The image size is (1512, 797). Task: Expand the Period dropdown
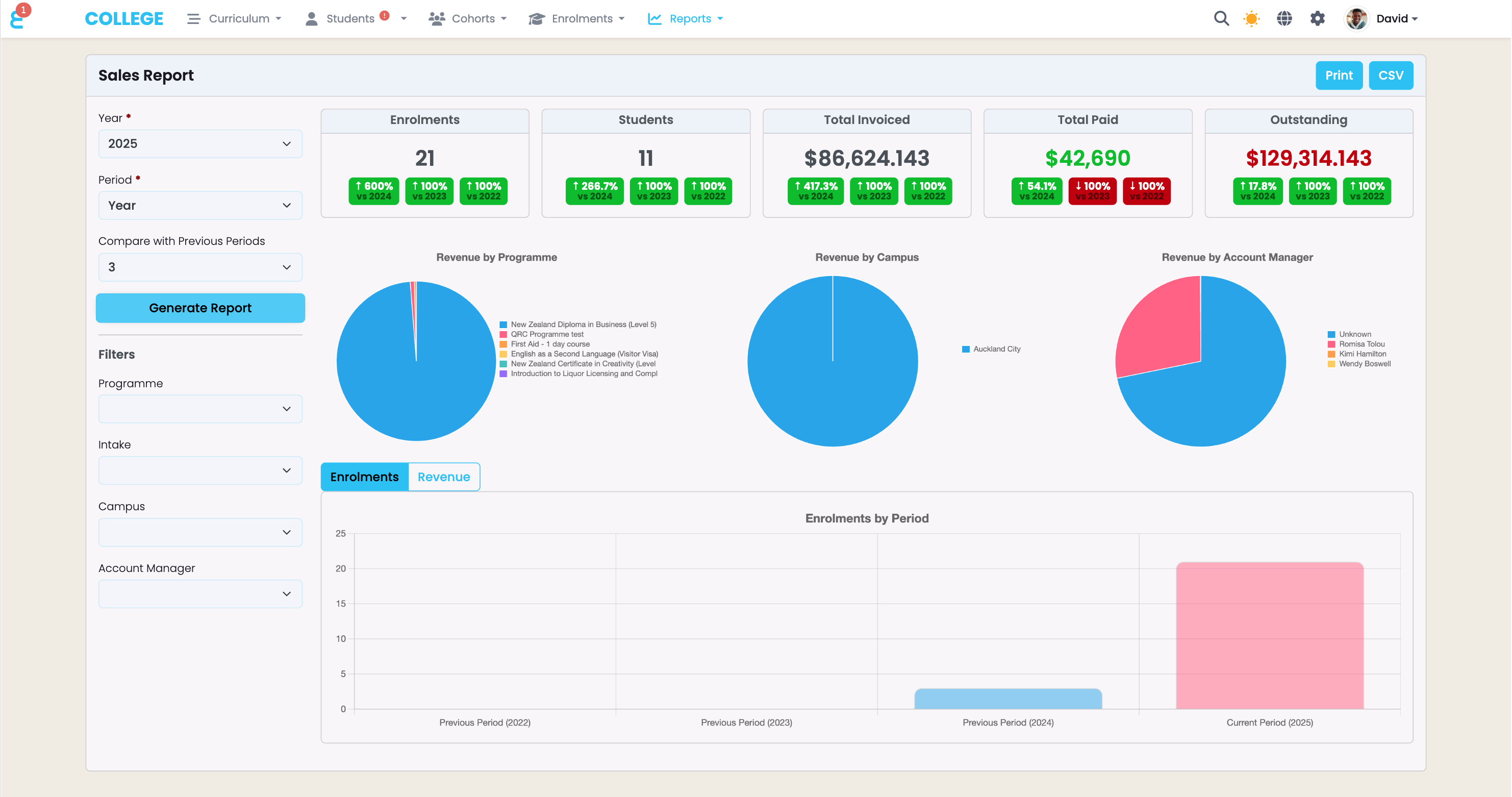tap(200, 206)
